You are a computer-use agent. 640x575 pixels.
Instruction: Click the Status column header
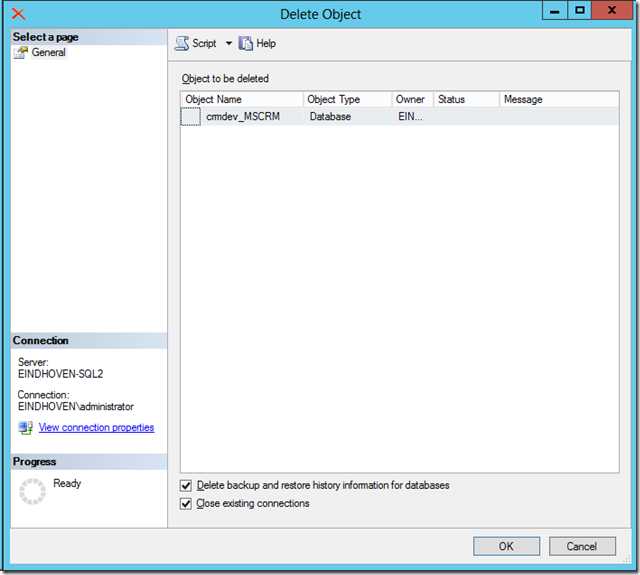467,99
